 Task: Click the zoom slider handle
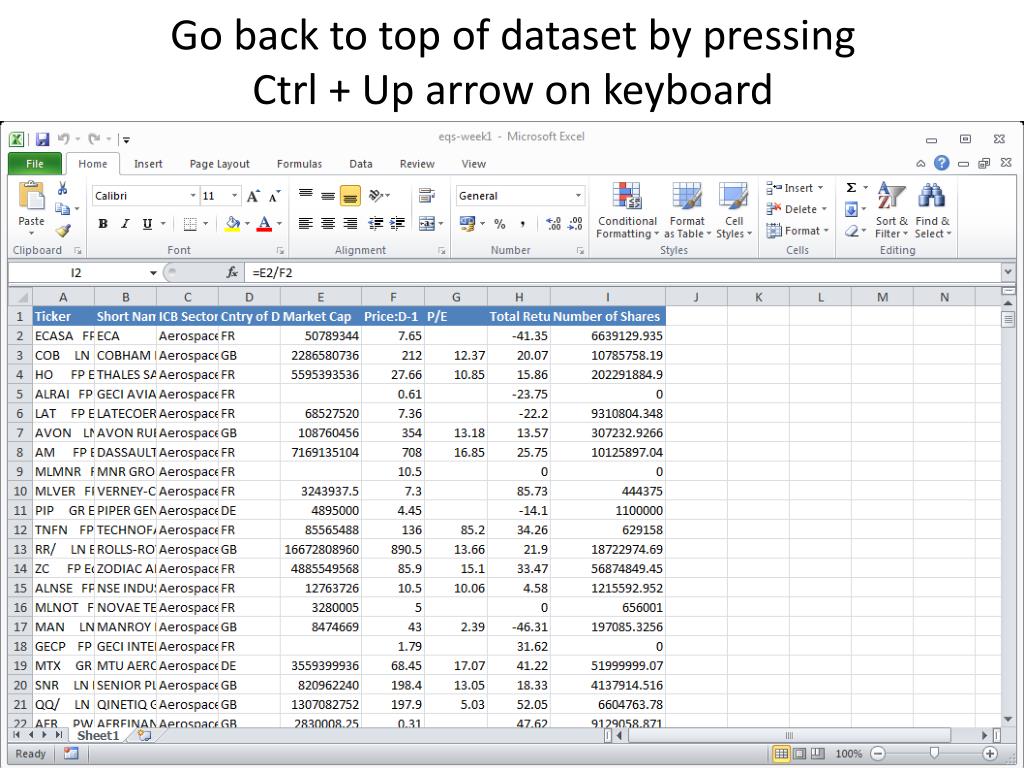tap(934, 754)
